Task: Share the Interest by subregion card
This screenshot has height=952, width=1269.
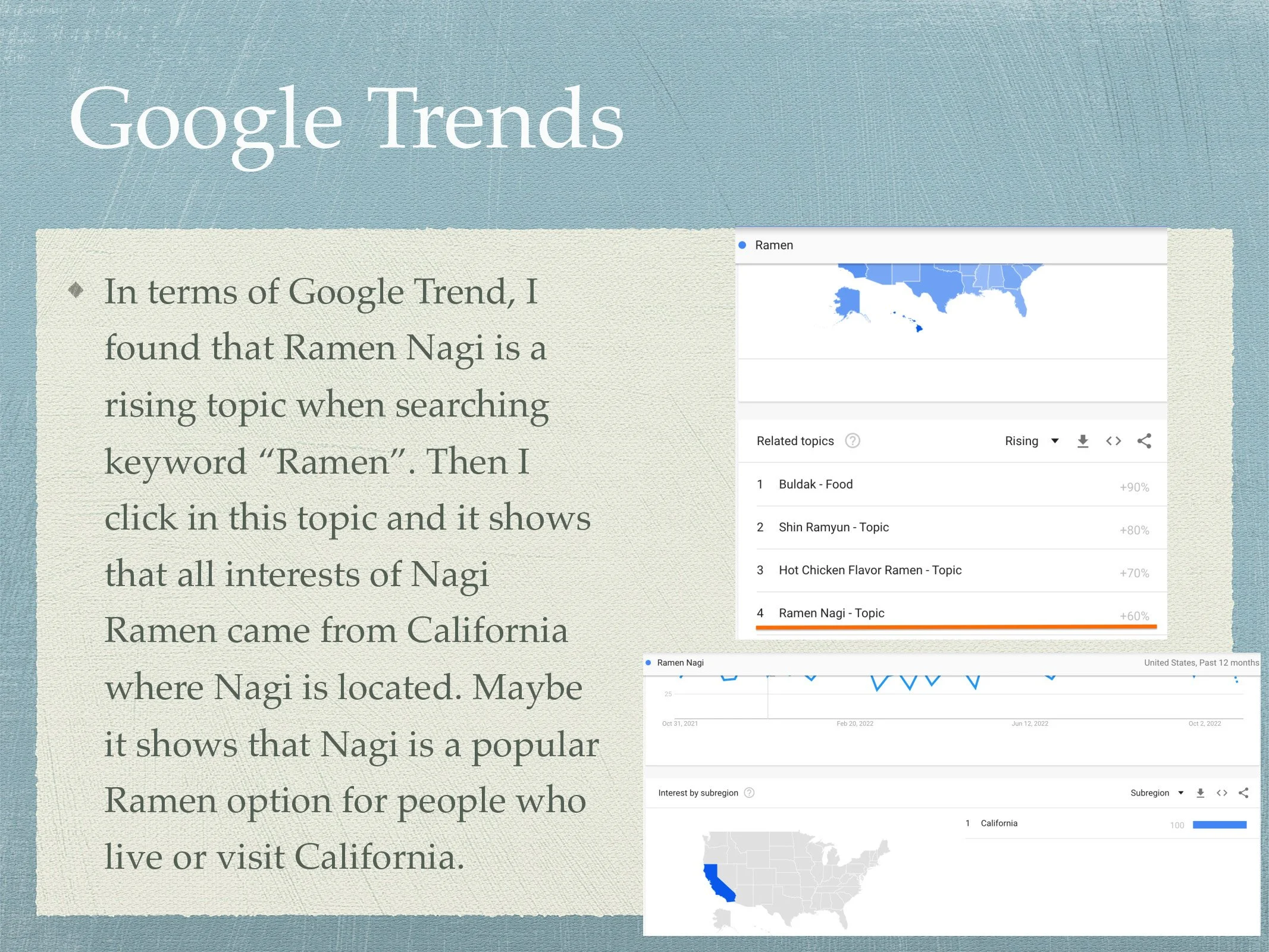Action: click(1243, 793)
